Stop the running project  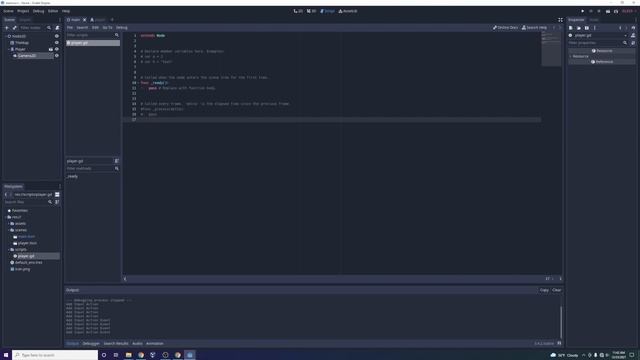tap(599, 11)
